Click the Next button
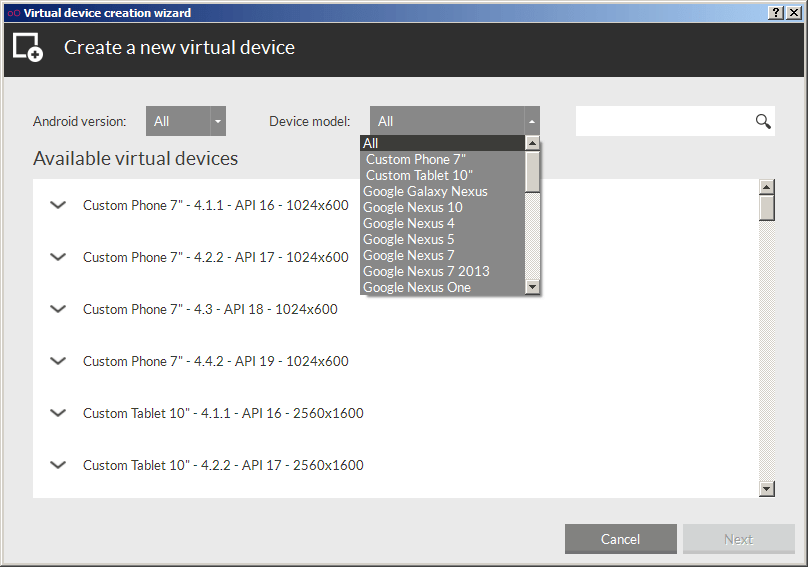Screen dimensions: 808x567 click(738, 539)
